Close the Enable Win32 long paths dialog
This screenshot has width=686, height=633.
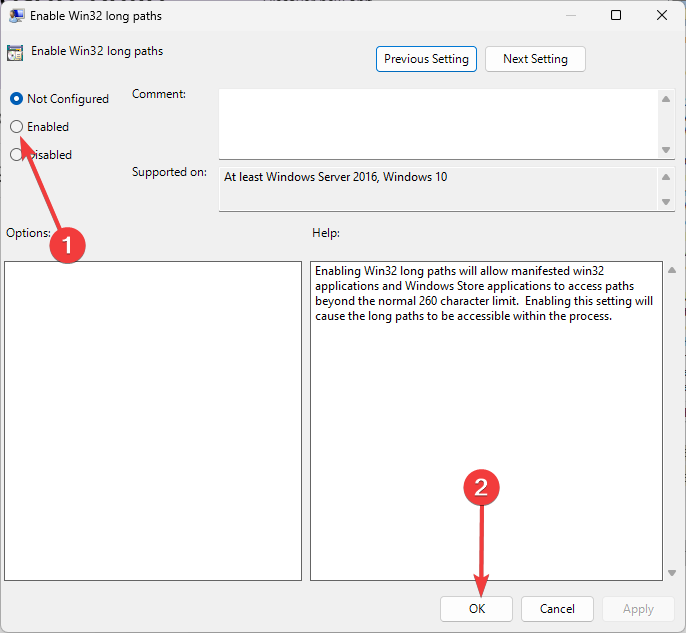pos(662,15)
